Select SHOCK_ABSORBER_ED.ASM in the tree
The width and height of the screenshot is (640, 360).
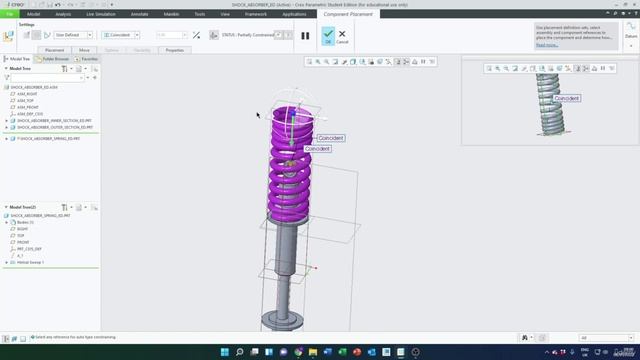pos(33,87)
